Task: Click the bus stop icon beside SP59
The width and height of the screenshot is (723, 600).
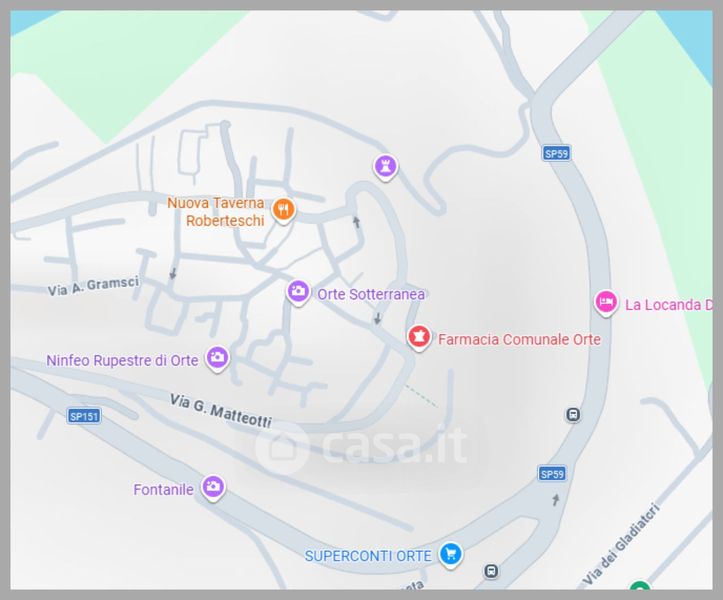Action: (573, 415)
